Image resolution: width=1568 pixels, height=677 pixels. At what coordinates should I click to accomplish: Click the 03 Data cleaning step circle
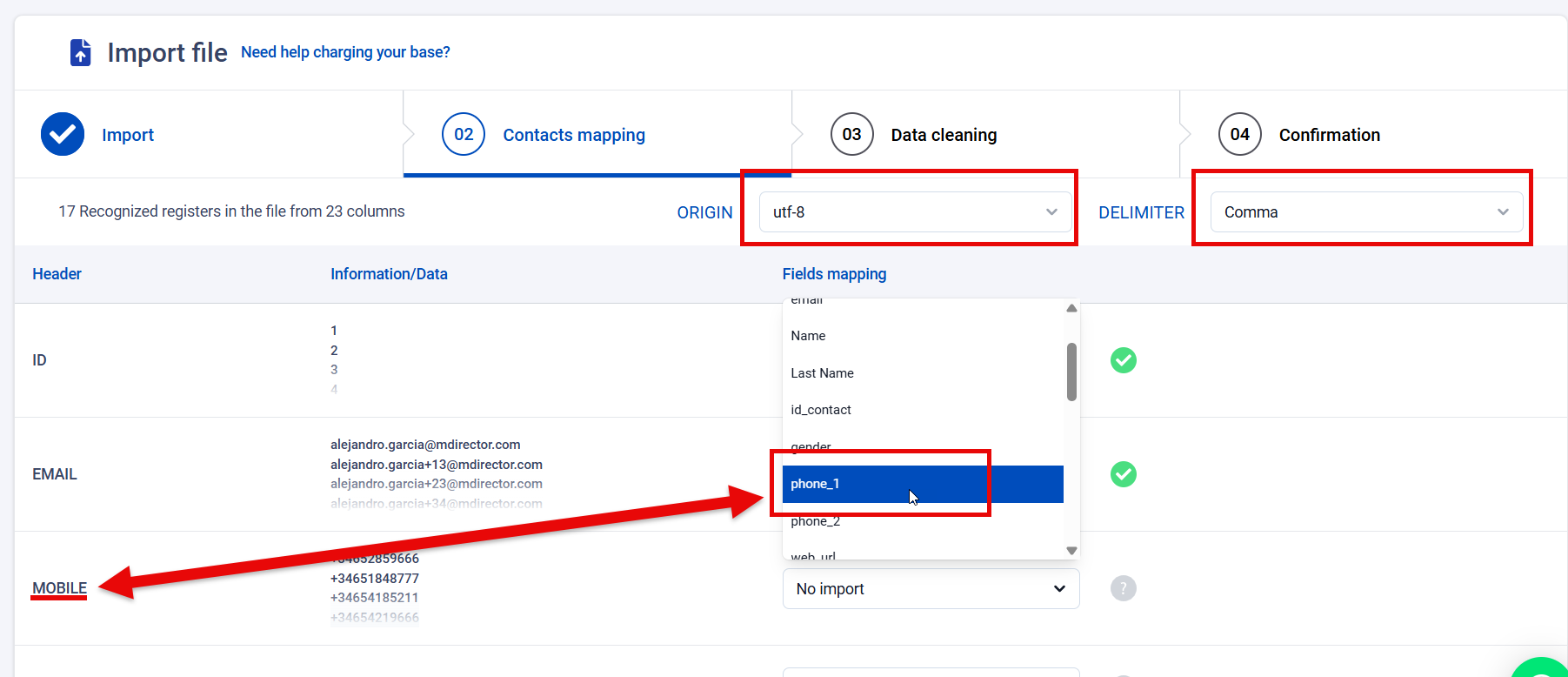pos(851,134)
